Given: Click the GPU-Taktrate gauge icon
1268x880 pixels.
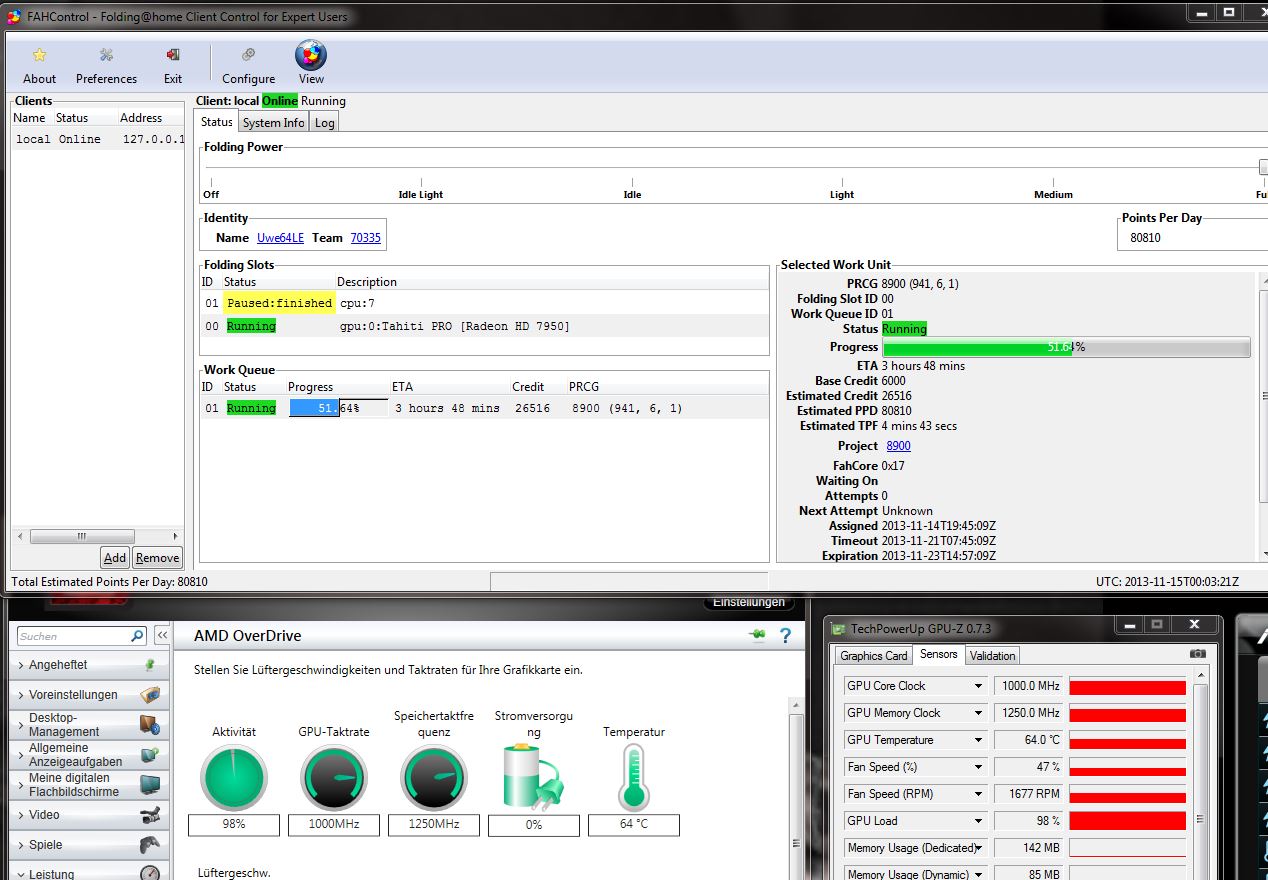Looking at the screenshot, I should [x=333, y=778].
